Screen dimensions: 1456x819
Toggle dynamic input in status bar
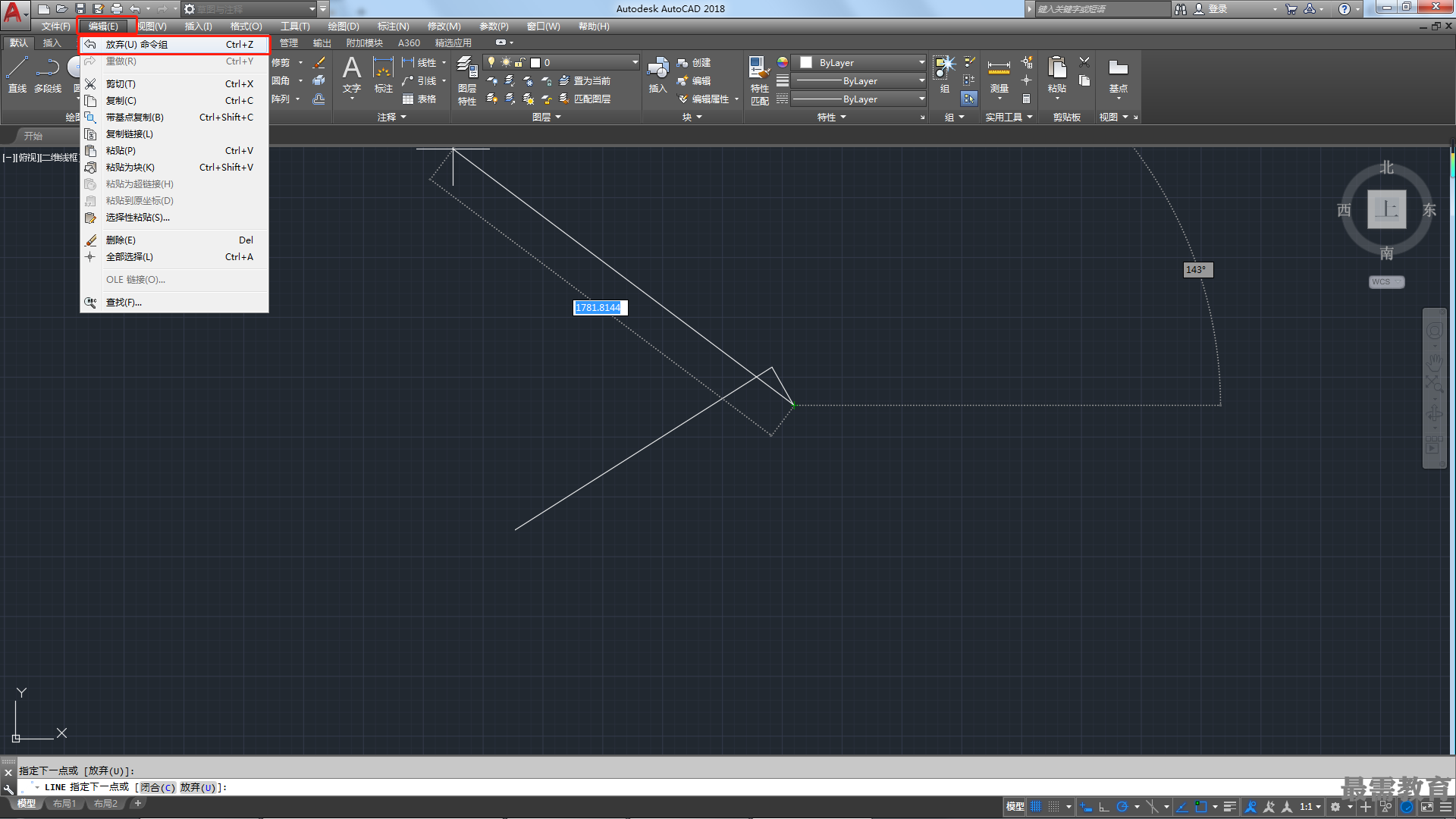point(1086,807)
